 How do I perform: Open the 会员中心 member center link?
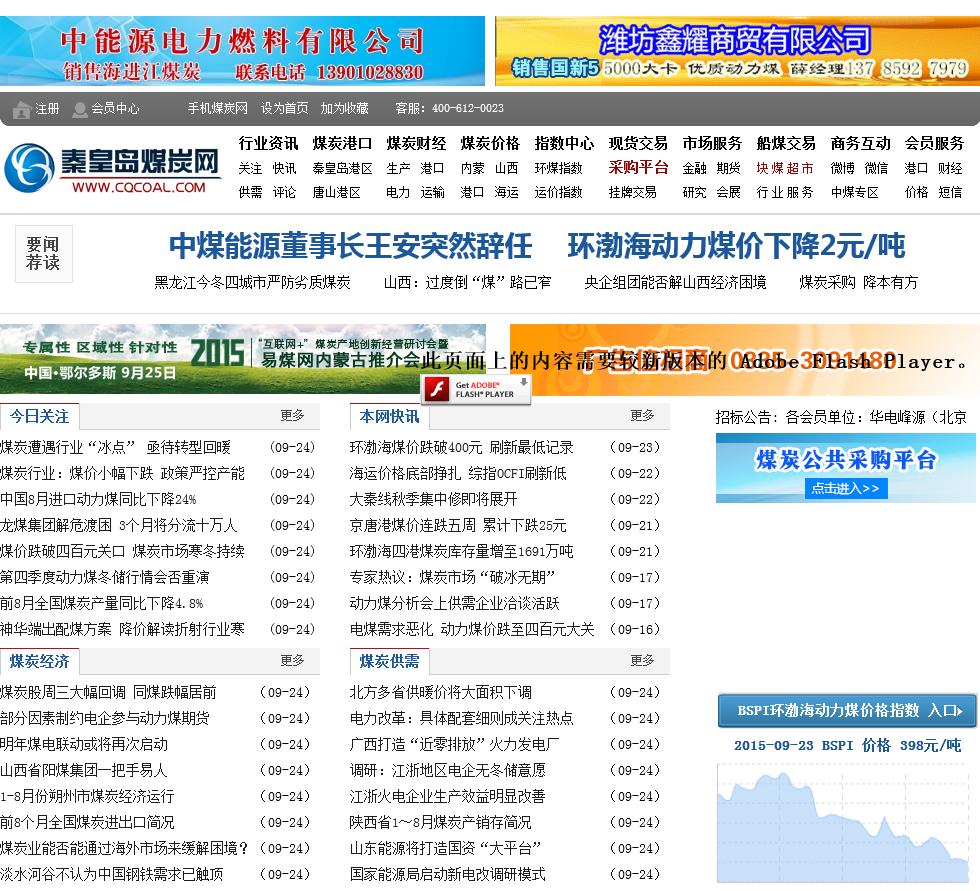pos(115,109)
